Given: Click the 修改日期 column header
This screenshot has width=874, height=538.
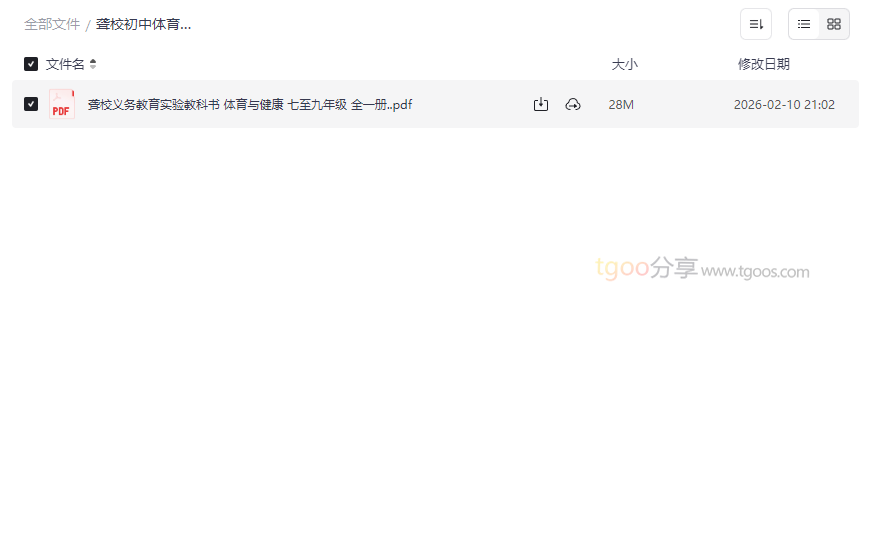Looking at the screenshot, I should point(764,64).
